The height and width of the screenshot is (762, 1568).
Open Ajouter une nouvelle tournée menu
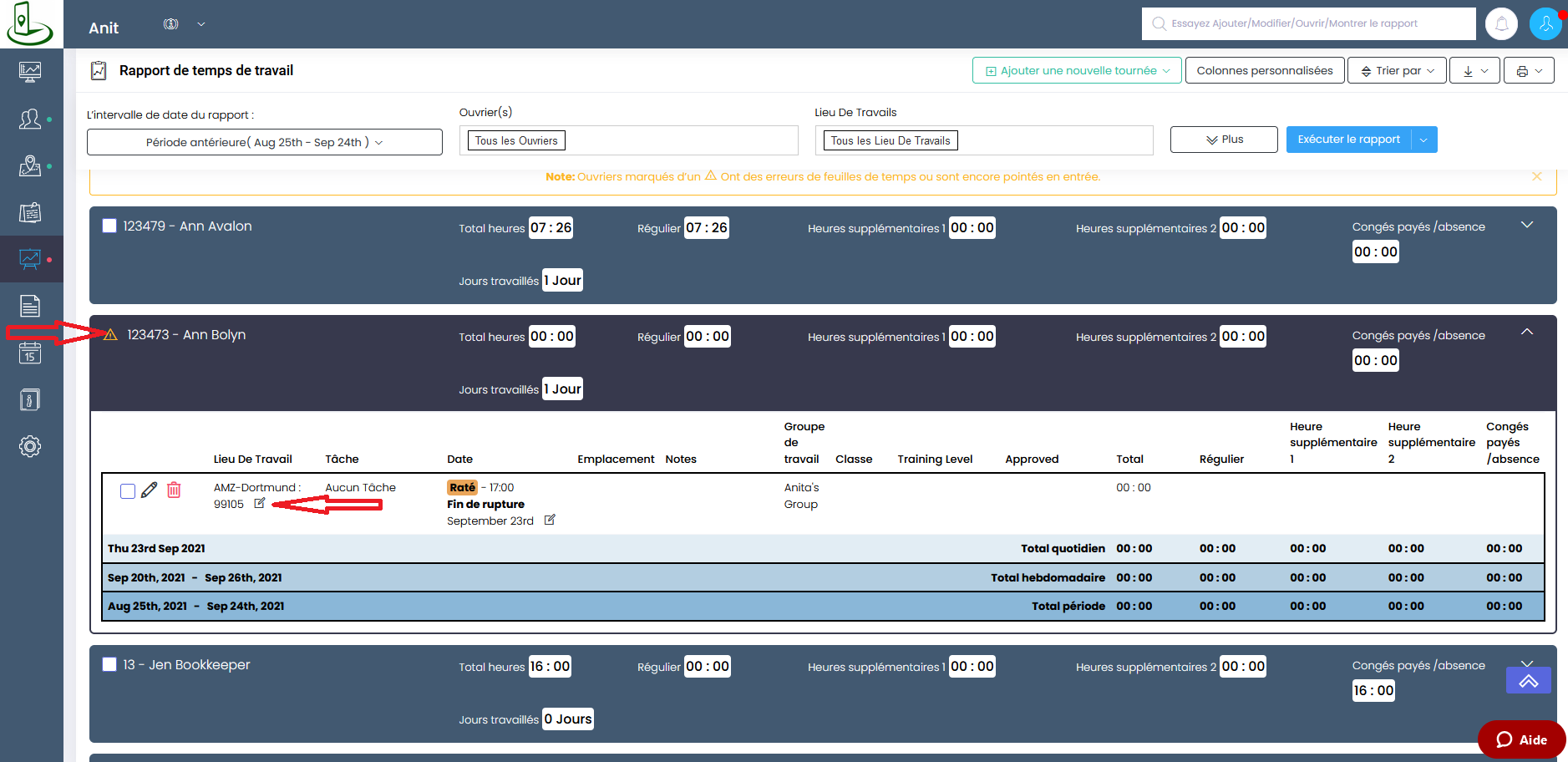tap(1077, 71)
